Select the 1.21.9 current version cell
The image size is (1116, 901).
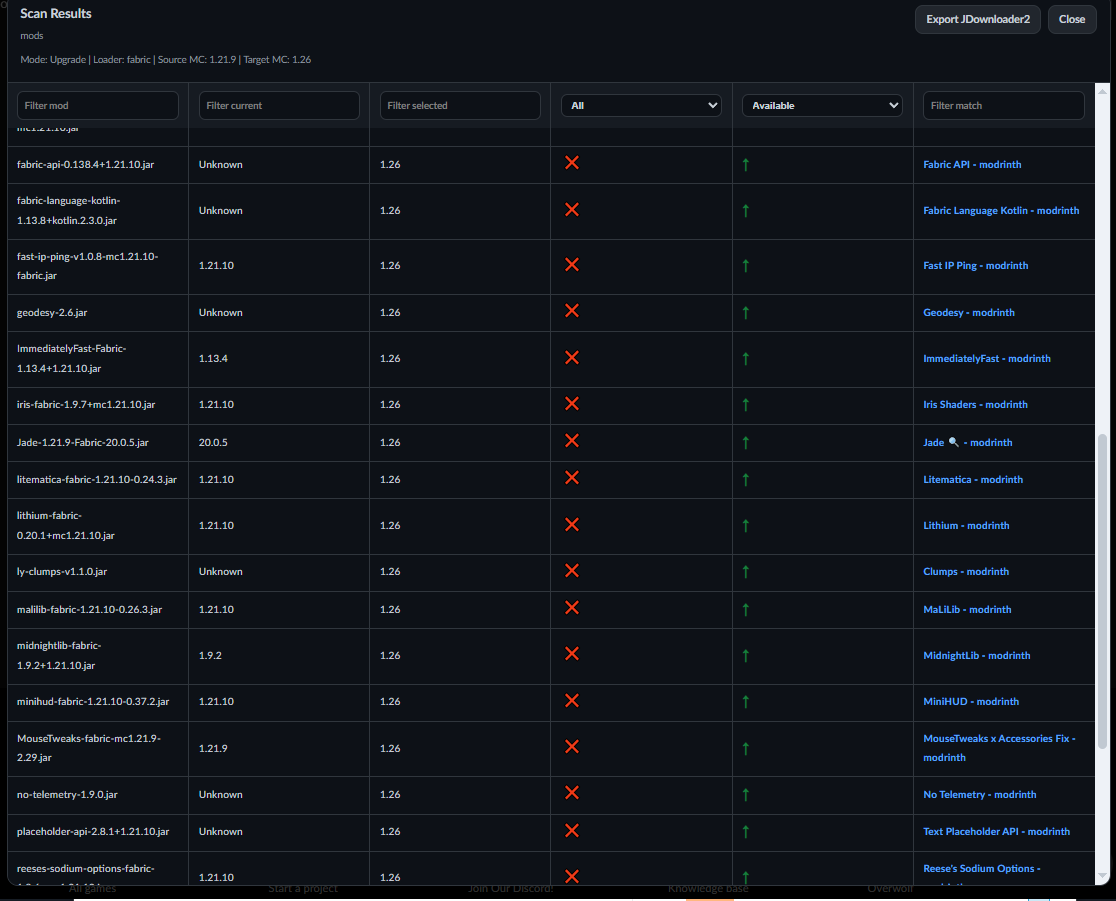click(213, 748)
